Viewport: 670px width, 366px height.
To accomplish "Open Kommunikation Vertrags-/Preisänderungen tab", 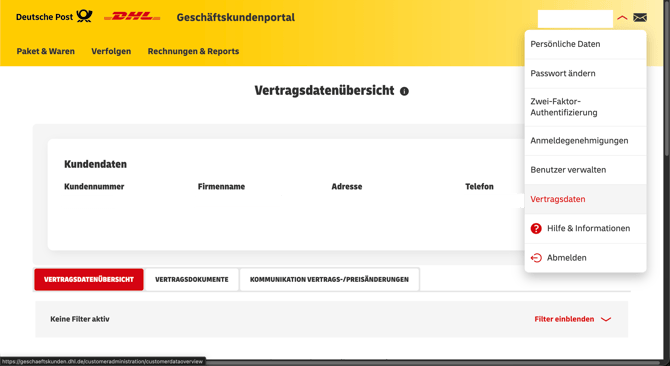I will point(329,279).
